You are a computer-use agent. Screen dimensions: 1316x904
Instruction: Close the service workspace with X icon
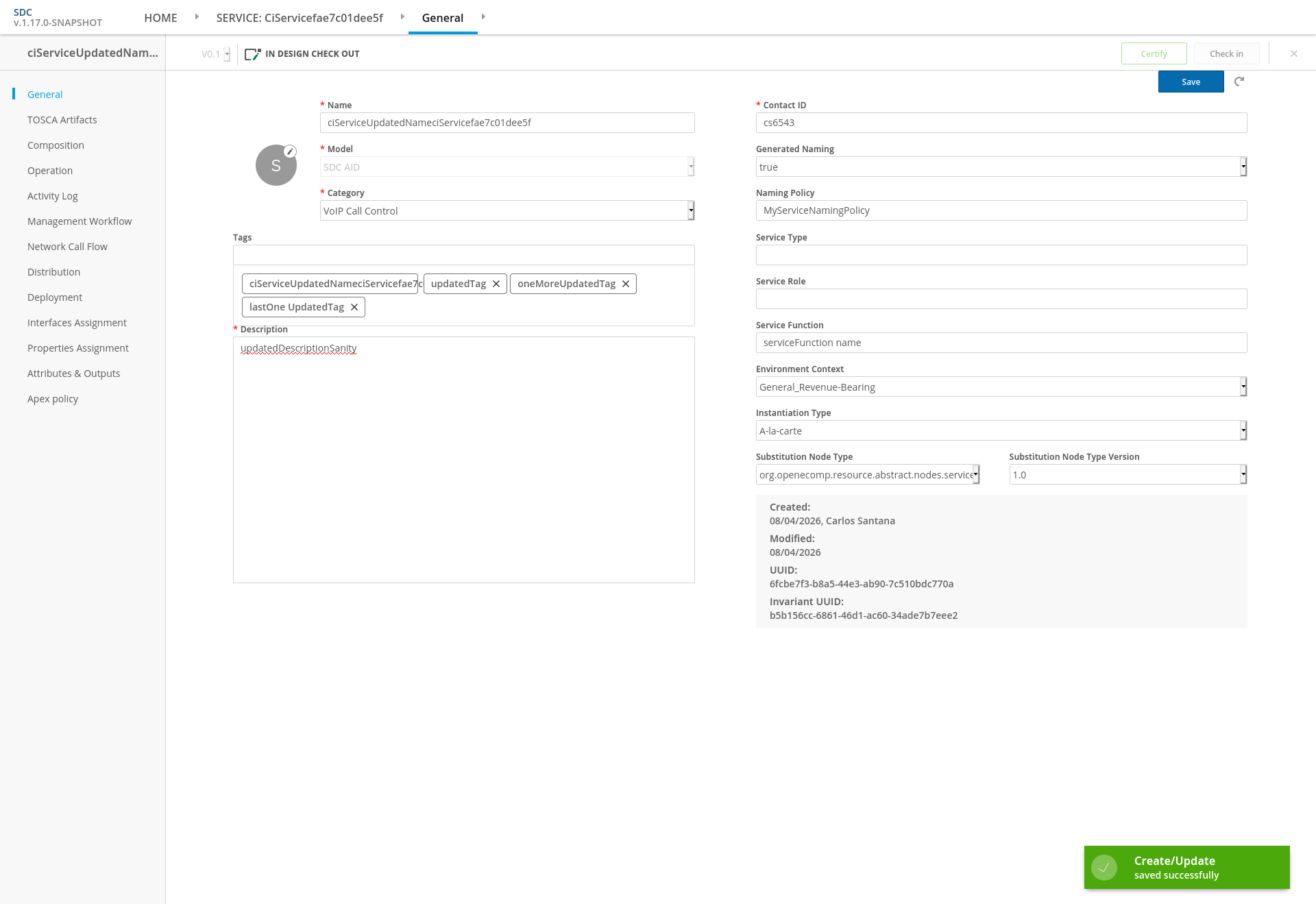(x=1294, y=53)
